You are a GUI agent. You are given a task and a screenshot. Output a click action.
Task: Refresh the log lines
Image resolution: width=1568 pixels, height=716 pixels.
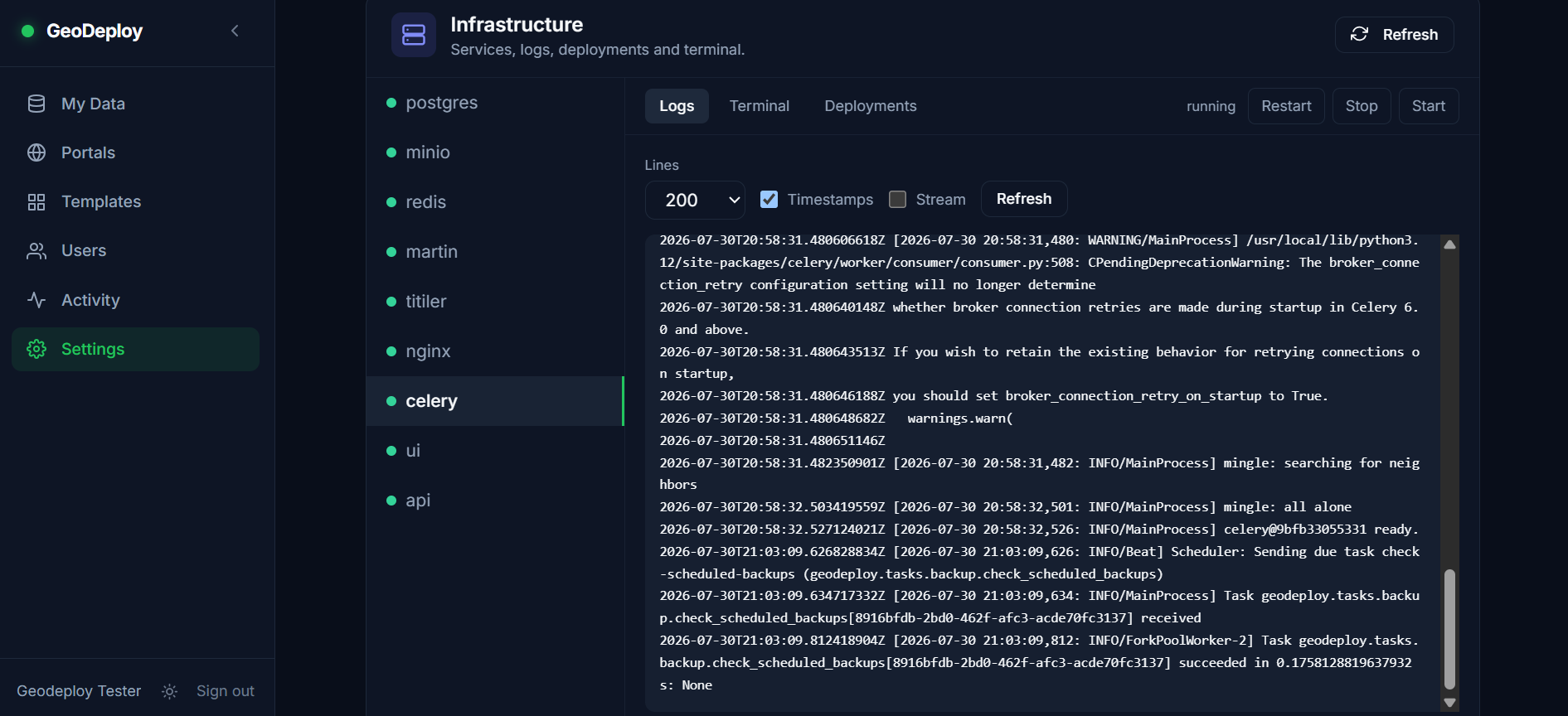point(1024,199)
